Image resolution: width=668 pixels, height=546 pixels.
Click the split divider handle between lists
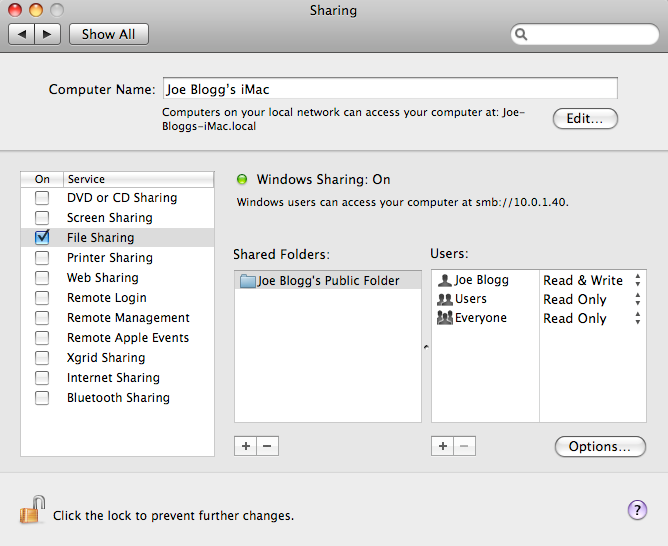pyautogui.click(x=426, y=347)
